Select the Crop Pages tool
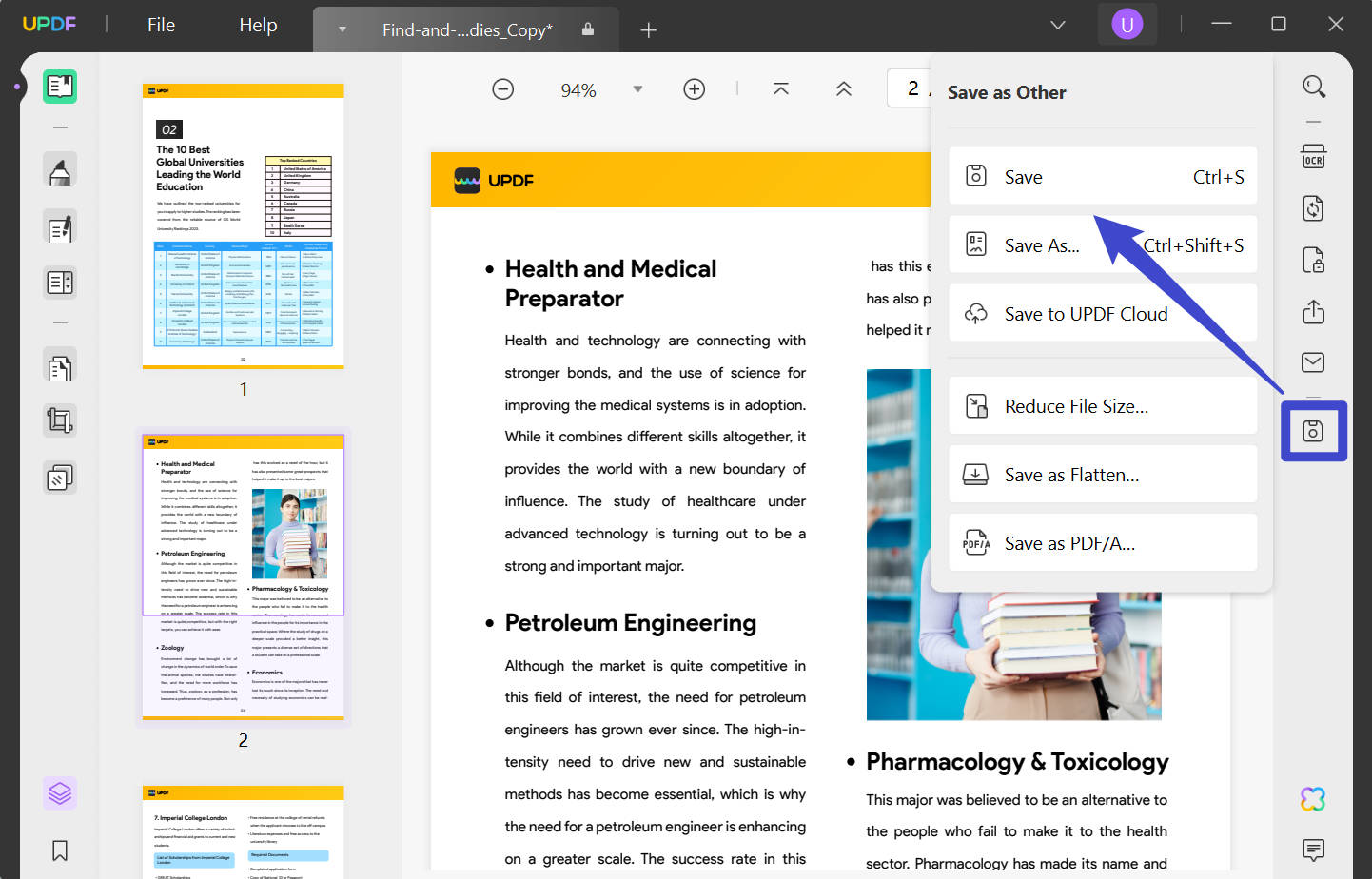The image size is (1372, 879). tap(60, 420)
